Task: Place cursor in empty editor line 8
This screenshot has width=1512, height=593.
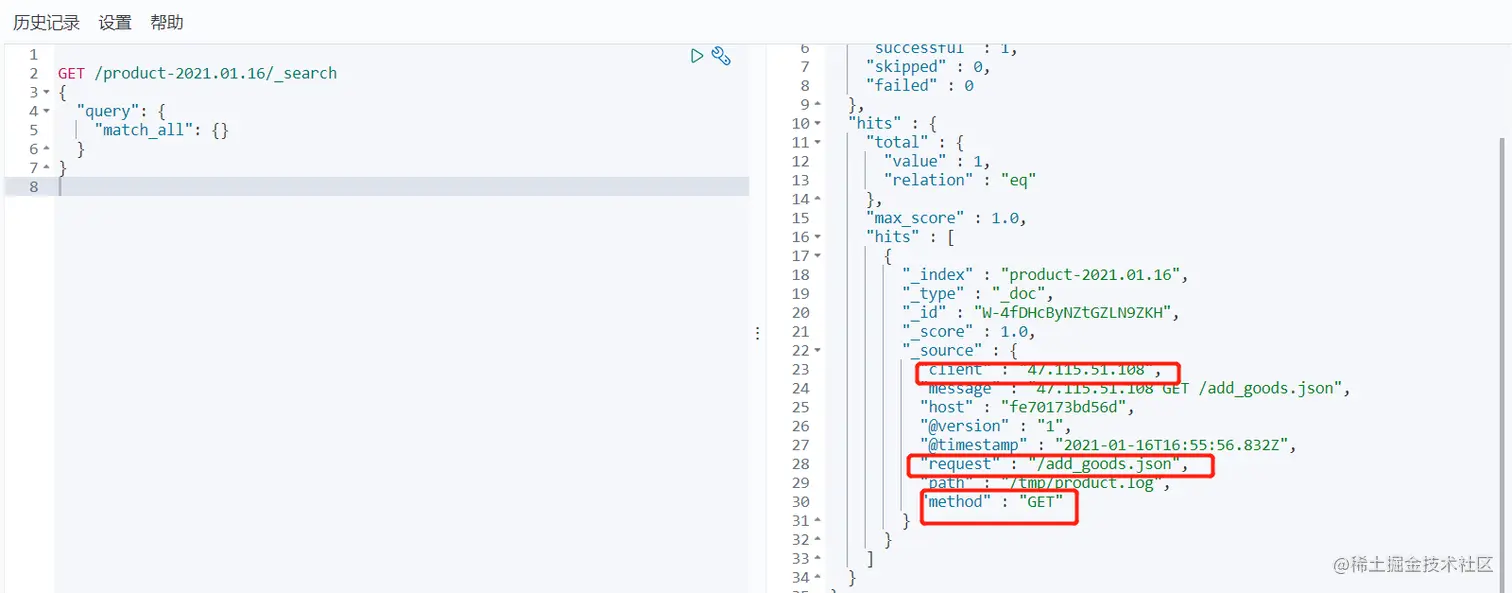Action: click(x=403, y=187)
